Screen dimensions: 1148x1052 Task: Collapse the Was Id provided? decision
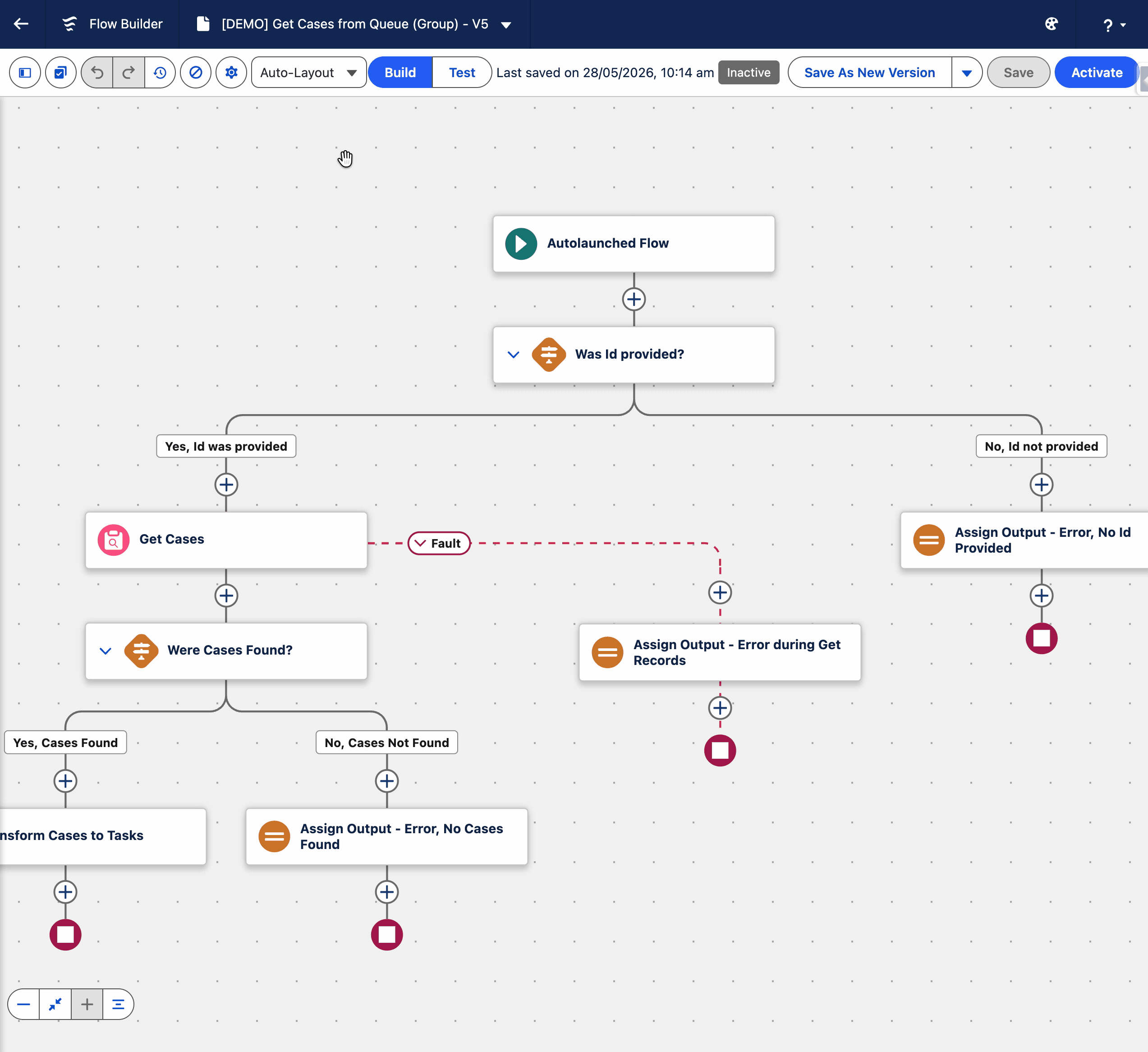(513, 355)
